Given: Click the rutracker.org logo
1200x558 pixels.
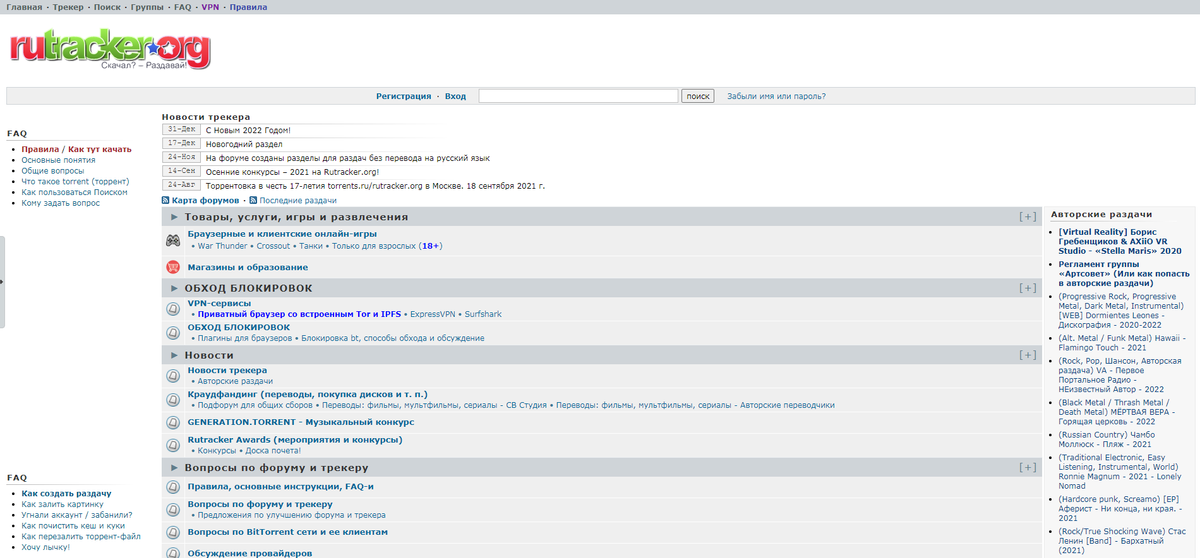Looking at the screenshot, I should click(x=111, y=50).
